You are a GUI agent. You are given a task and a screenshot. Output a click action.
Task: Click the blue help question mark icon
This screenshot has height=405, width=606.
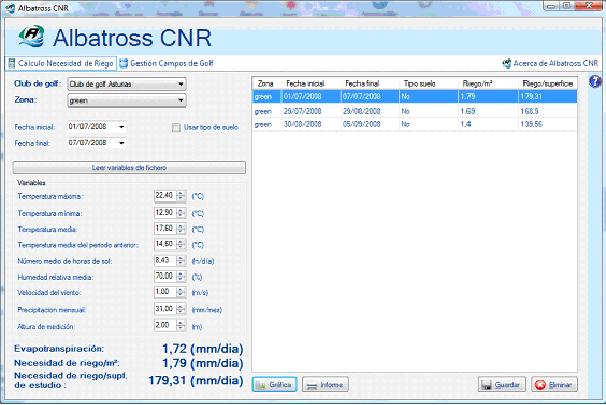click(x=595, y=82)
